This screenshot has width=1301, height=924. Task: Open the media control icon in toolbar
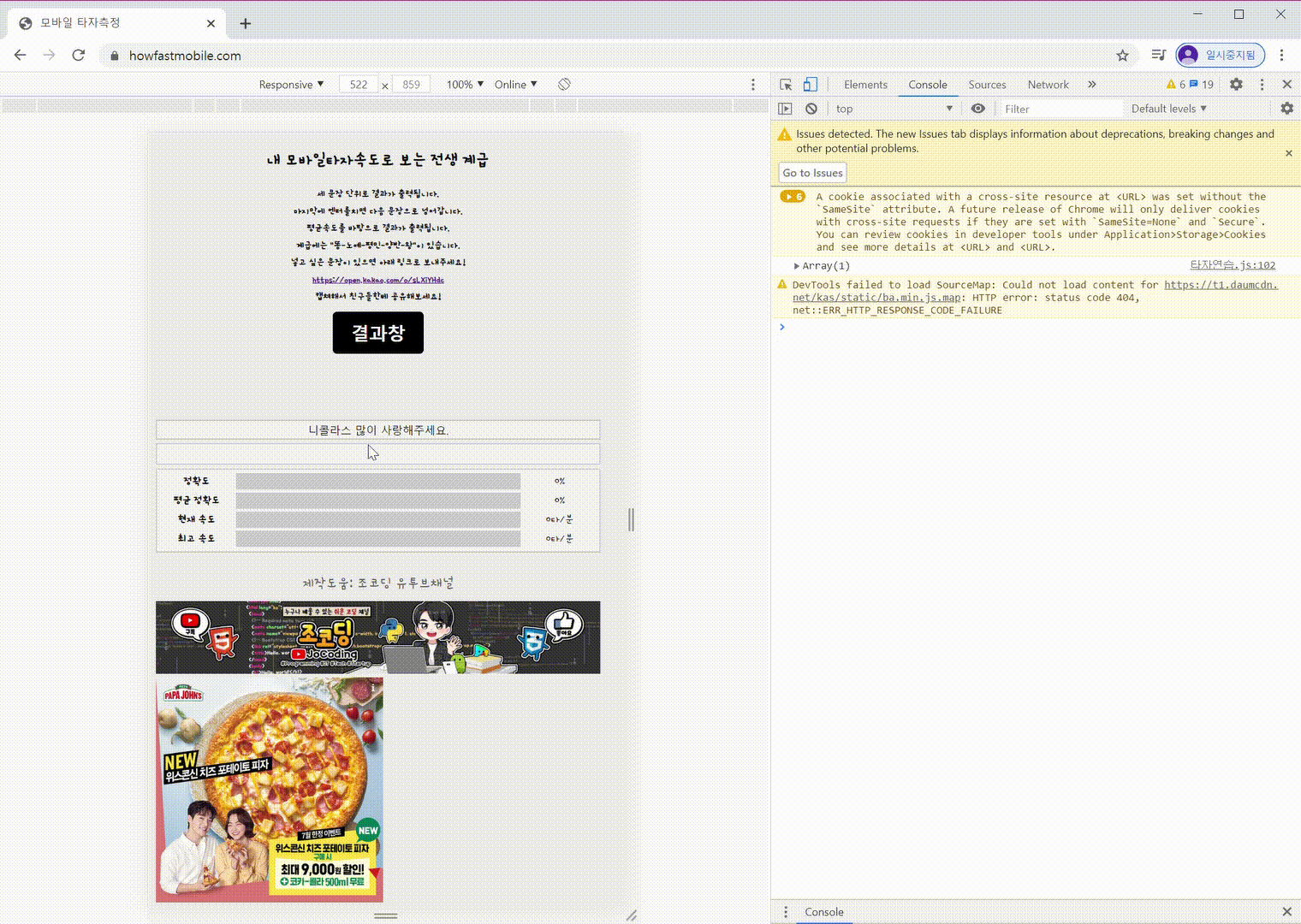point(1158,55)
